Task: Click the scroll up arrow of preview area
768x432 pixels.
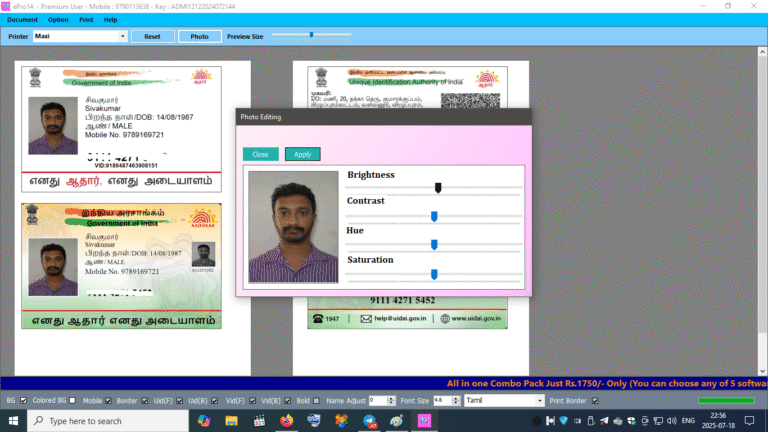Action: [x=763, y=51]
